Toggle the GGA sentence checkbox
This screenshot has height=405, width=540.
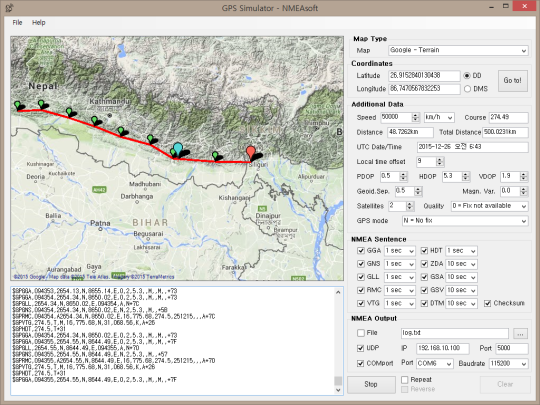361,250
